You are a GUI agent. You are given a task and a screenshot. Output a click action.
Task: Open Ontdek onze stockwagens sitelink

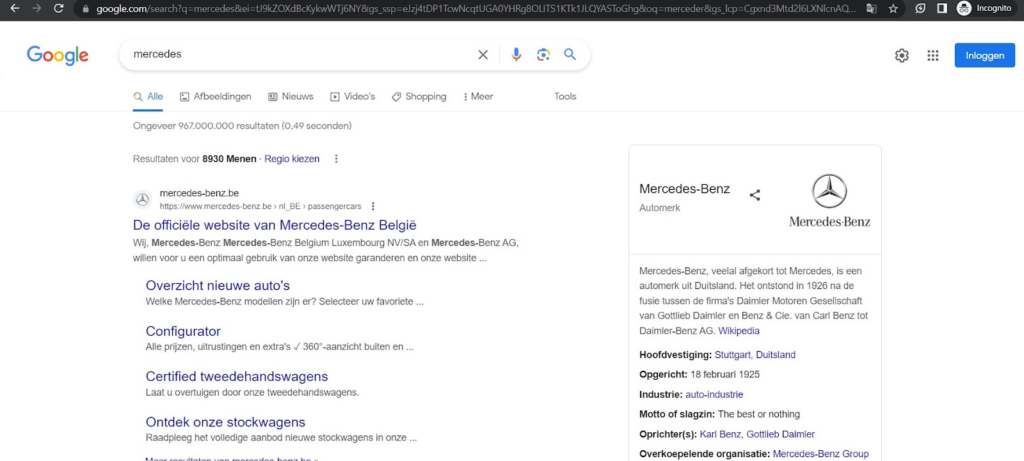click(x=225, y=422)
